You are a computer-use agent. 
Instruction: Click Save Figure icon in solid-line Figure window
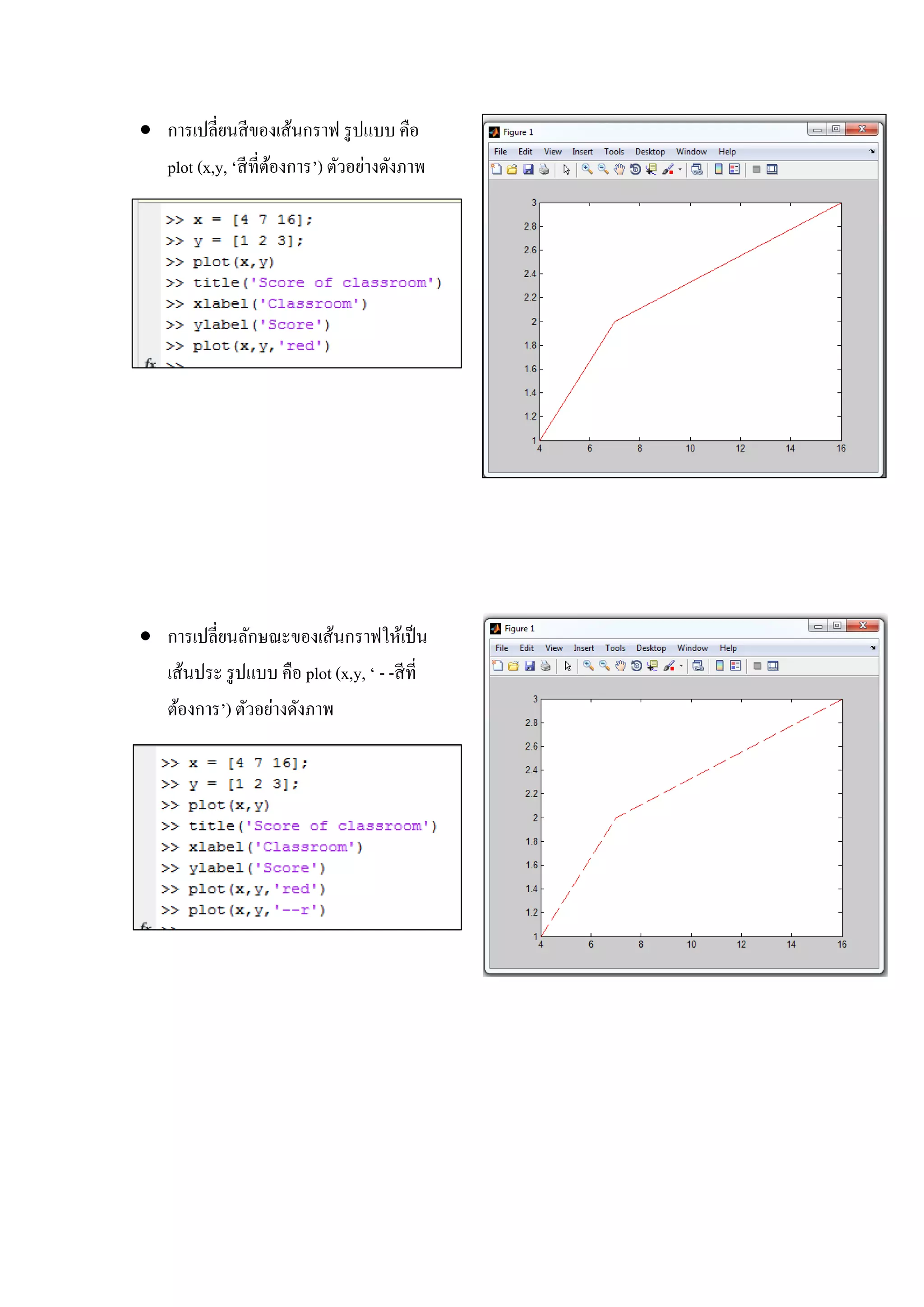tap(528, 169)
